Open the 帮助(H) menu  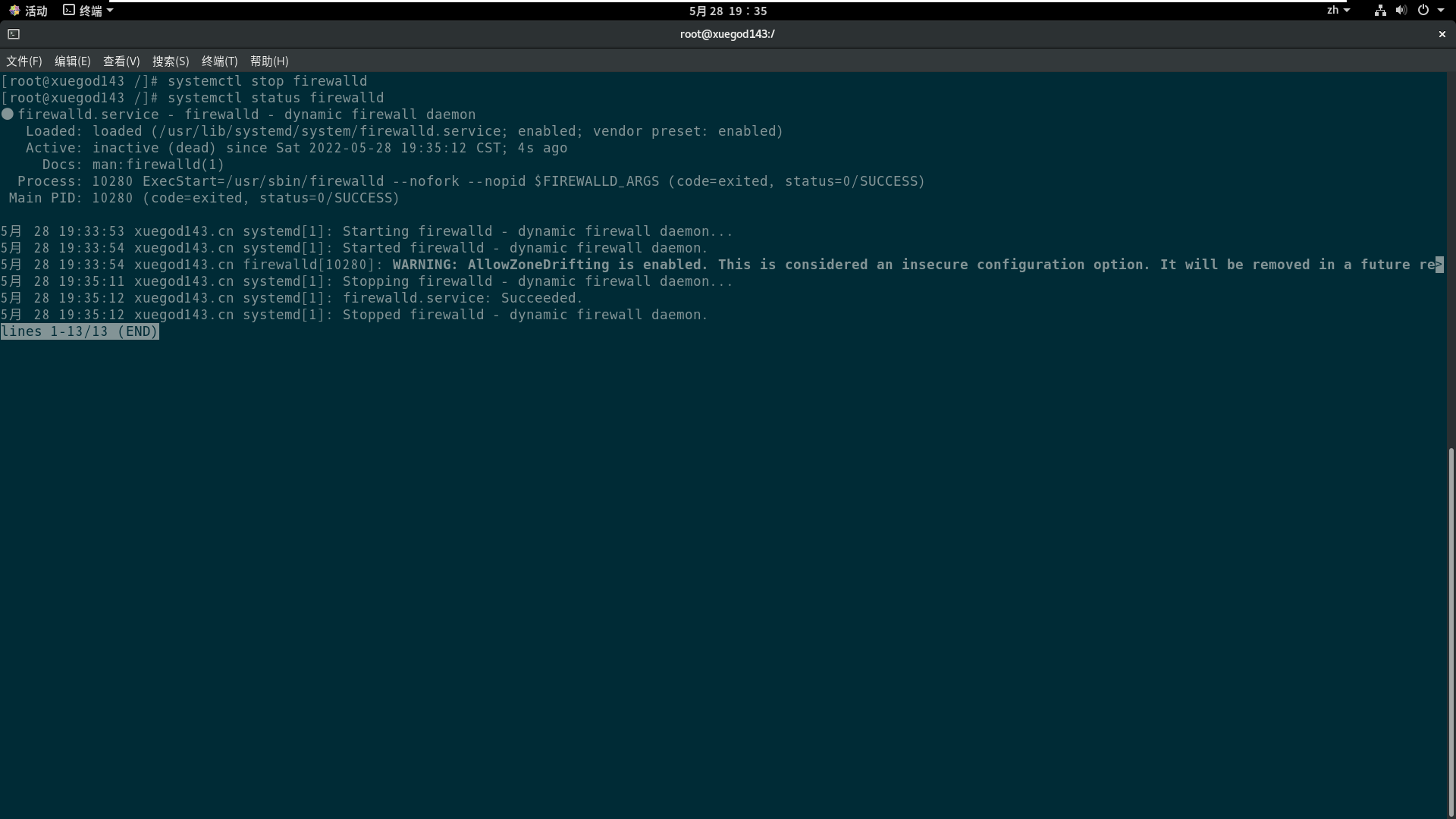pyautogui.click(x=269, y=61)
